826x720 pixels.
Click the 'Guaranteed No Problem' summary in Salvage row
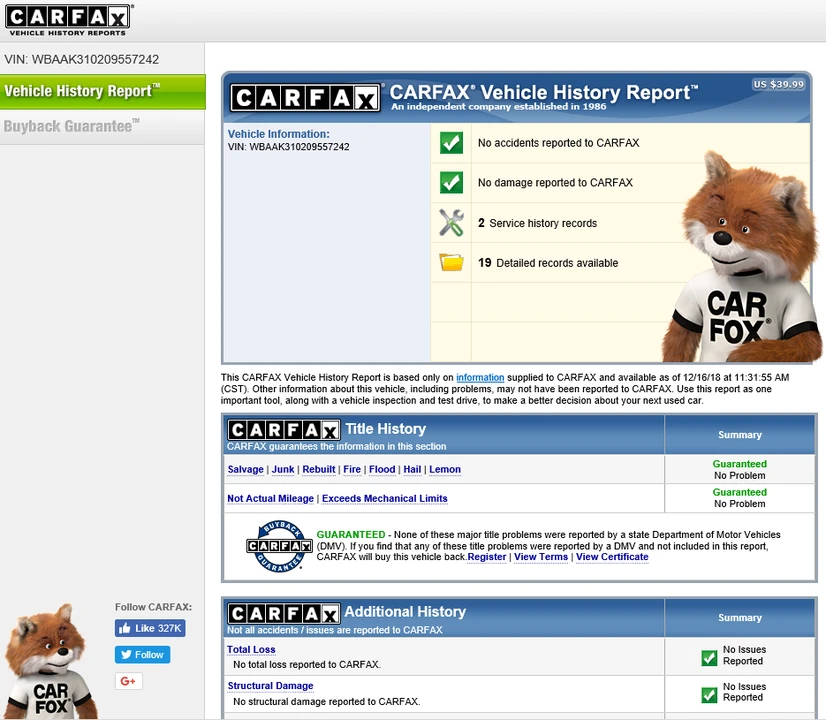coord(740,469)
